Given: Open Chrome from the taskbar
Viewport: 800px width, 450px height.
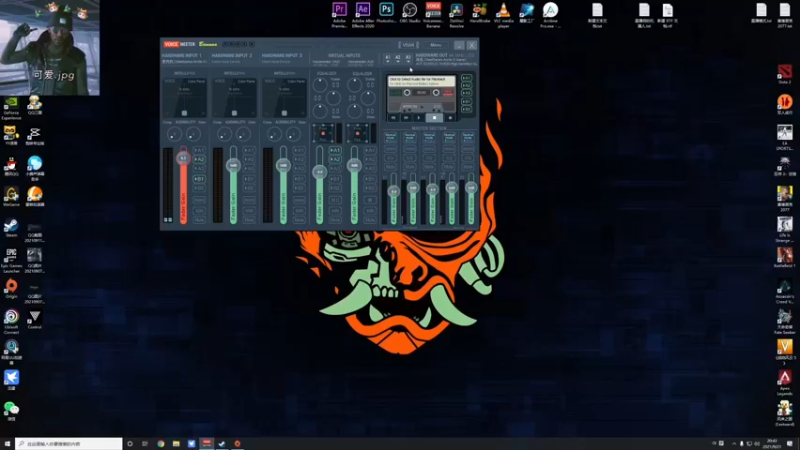Looking at the screenshot, I should (x=161, y=444).
